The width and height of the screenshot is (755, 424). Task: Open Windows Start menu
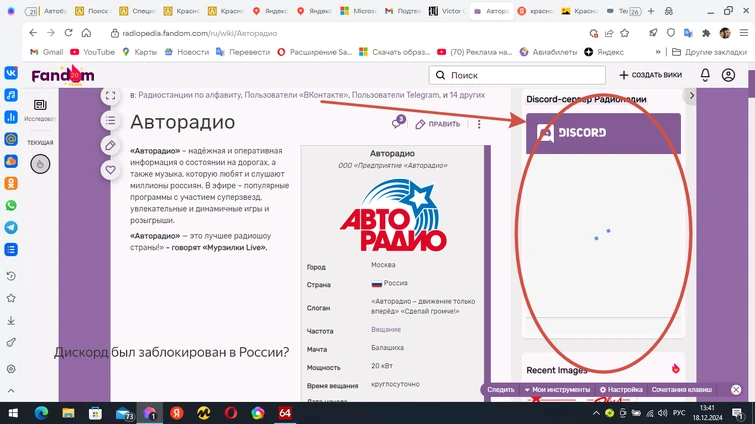click(13, 413)
